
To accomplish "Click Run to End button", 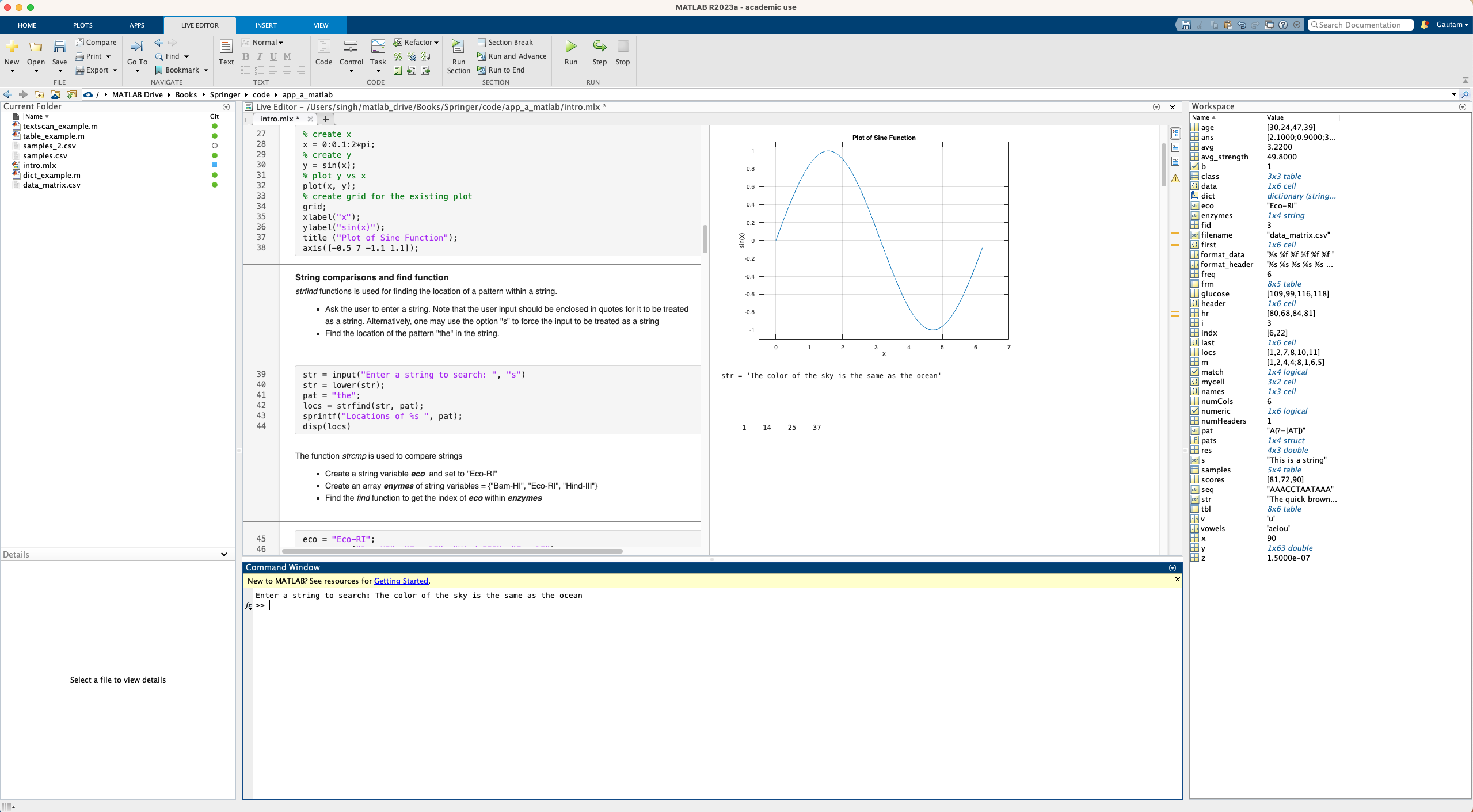I will click(x=501, y=70).
